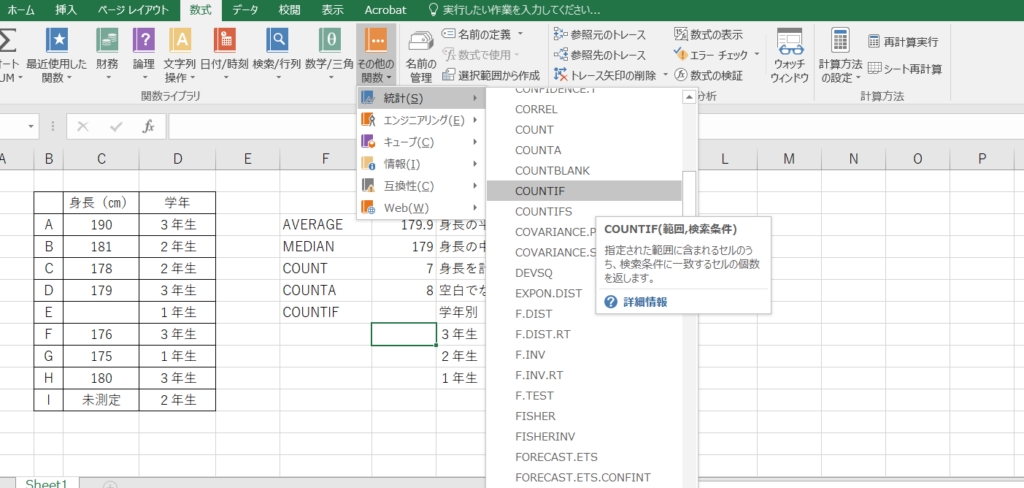Click 数式の検証 fx icon
1024x488 pixels.
pyautogui.click(x=680, y=75)
